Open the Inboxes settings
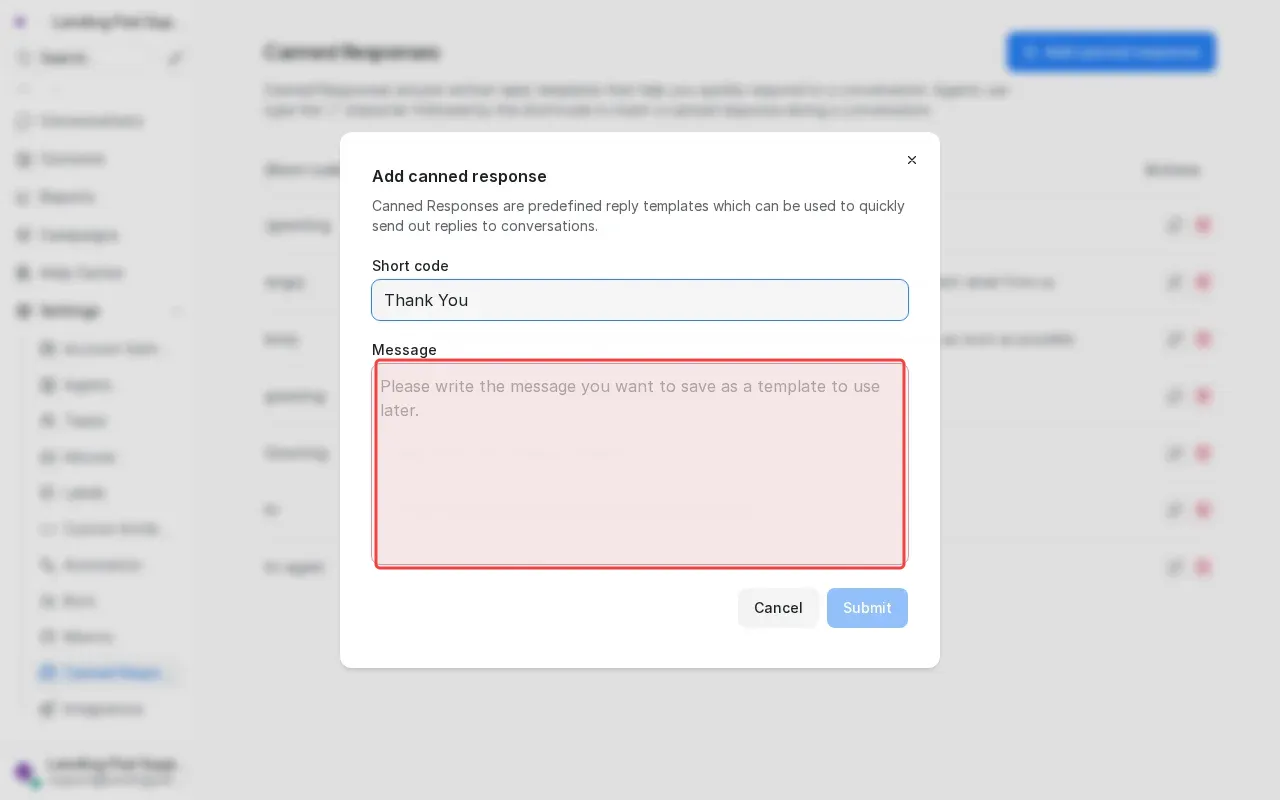This screenshot has height=800, width=1280. pos(90,457)
